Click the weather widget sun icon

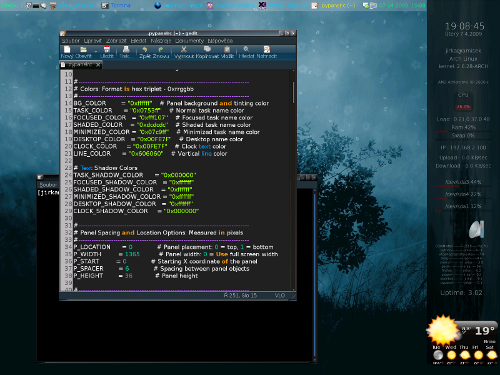[x=443, y=331]
